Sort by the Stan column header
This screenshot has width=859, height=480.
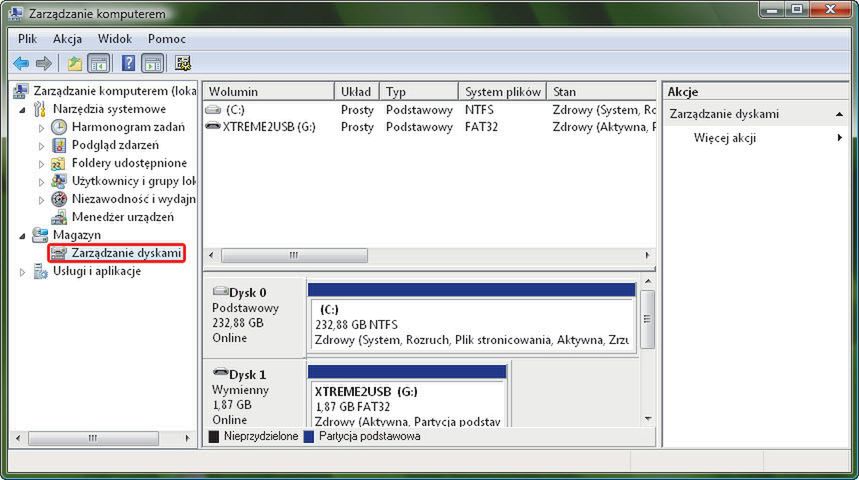[x=601, y=92]
